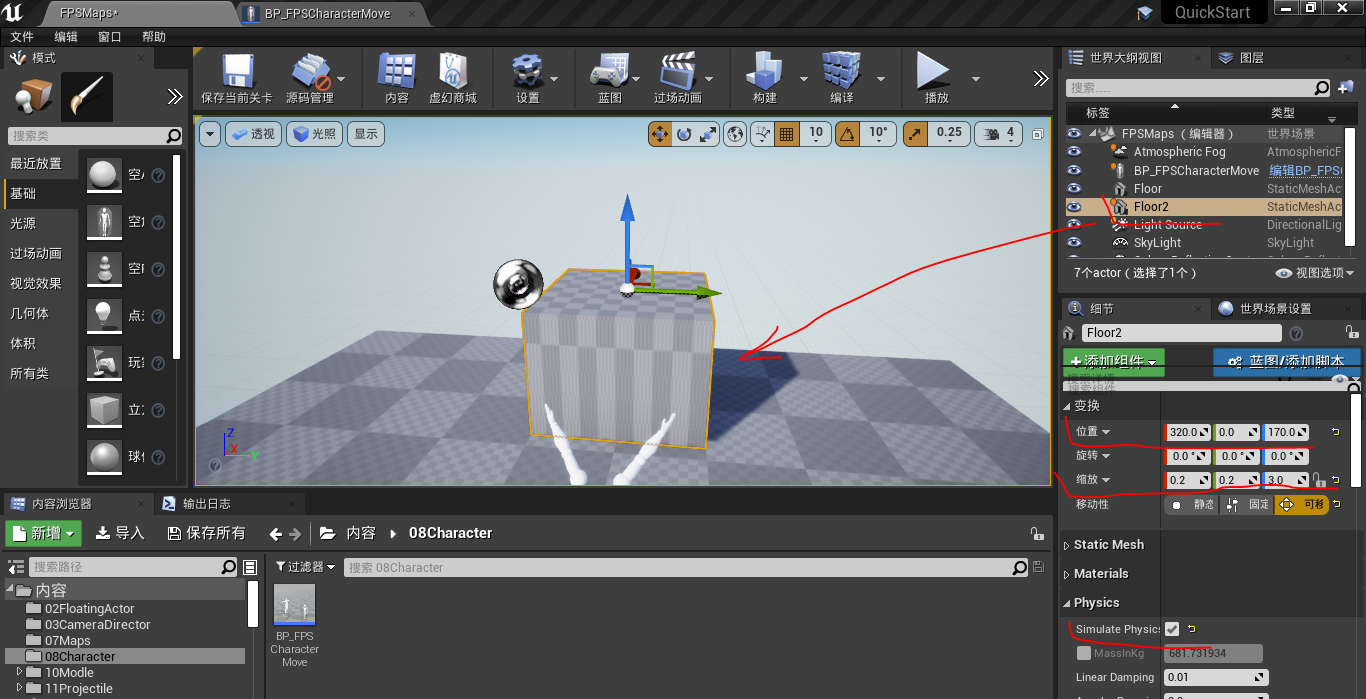This screenshot has height=699, width=1366.
Task: Toggle visibility of Floor2 actor
Action: coord(1074,206)
